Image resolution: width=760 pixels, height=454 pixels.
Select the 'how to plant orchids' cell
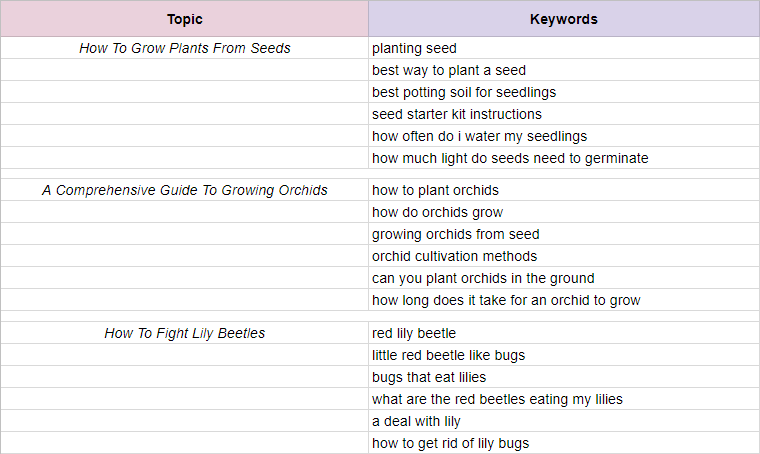[x=564, y=190]
